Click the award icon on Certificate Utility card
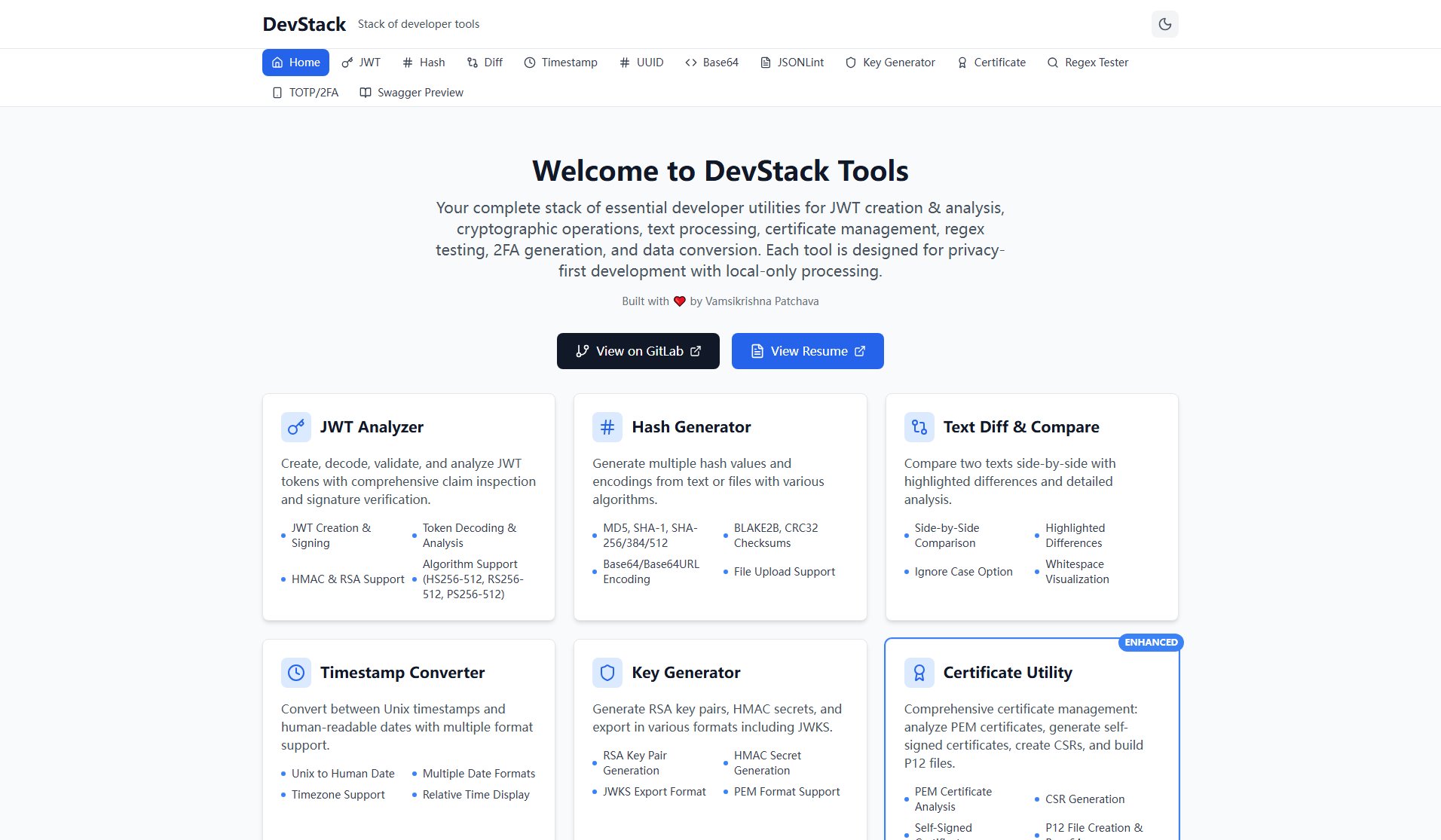Image resolution: width=1441 pixels, height=840 pixels. (x=919, y=673)
